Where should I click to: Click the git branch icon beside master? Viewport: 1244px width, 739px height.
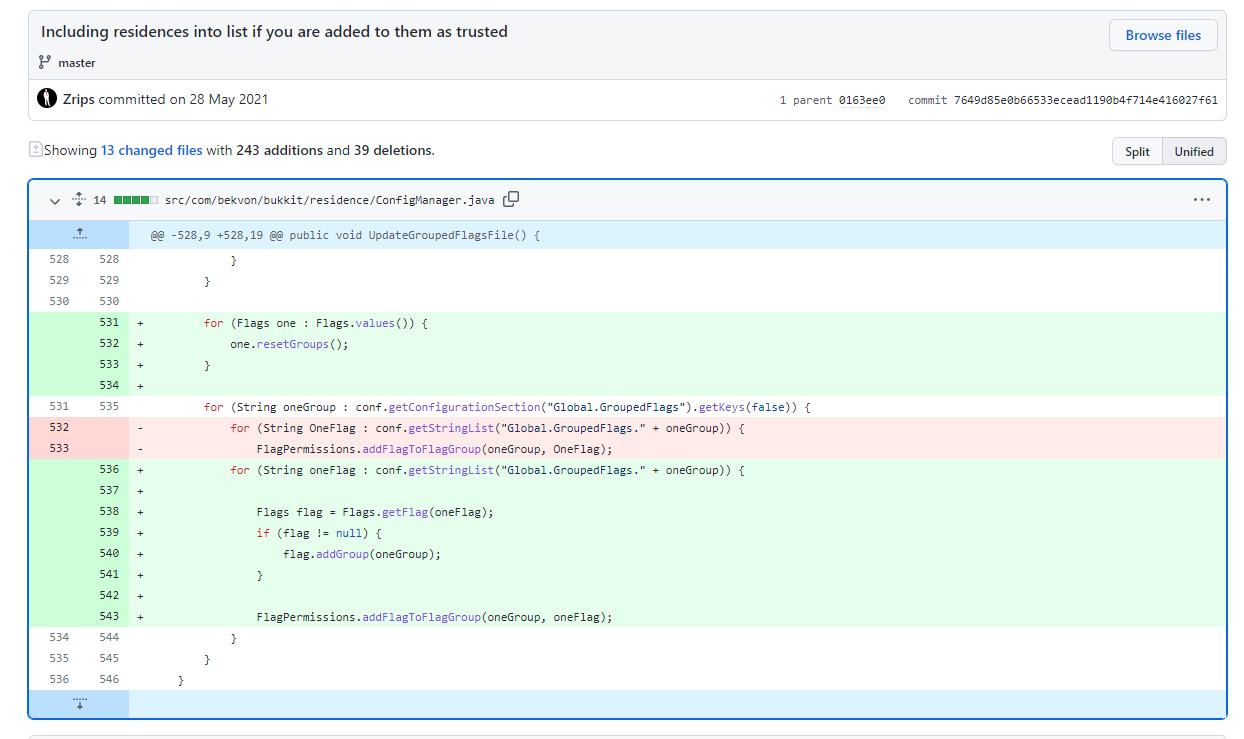click(44, 62)
